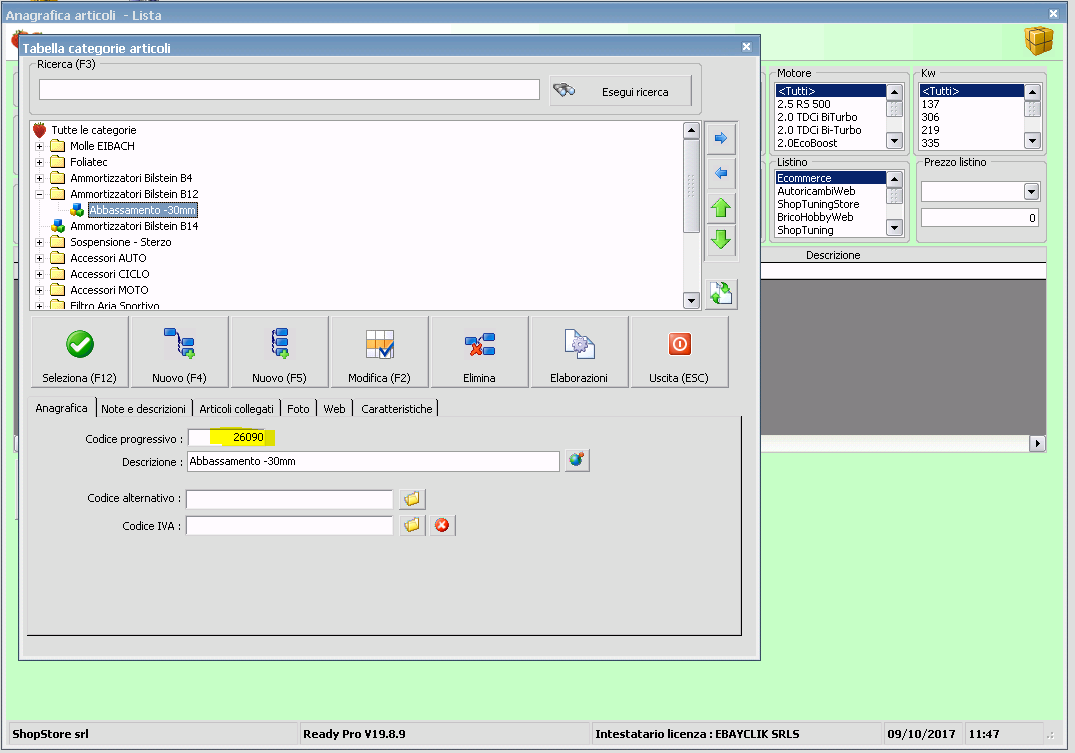This screenshot has width=1075, height=753.
Task: Select 306 in Kw list
Action: (971, 117)
